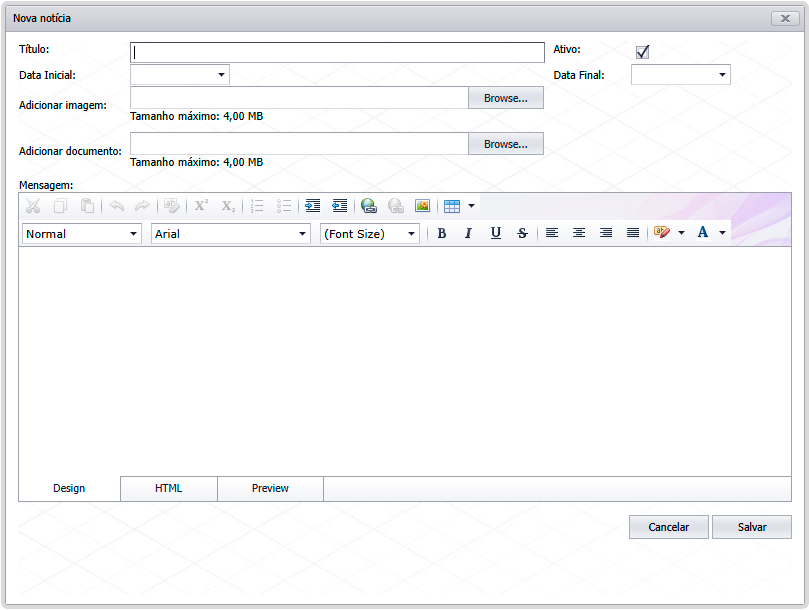Uncheck the Ativo checkbox
Viewport: 809px width, 610px height.
(642, 52)
